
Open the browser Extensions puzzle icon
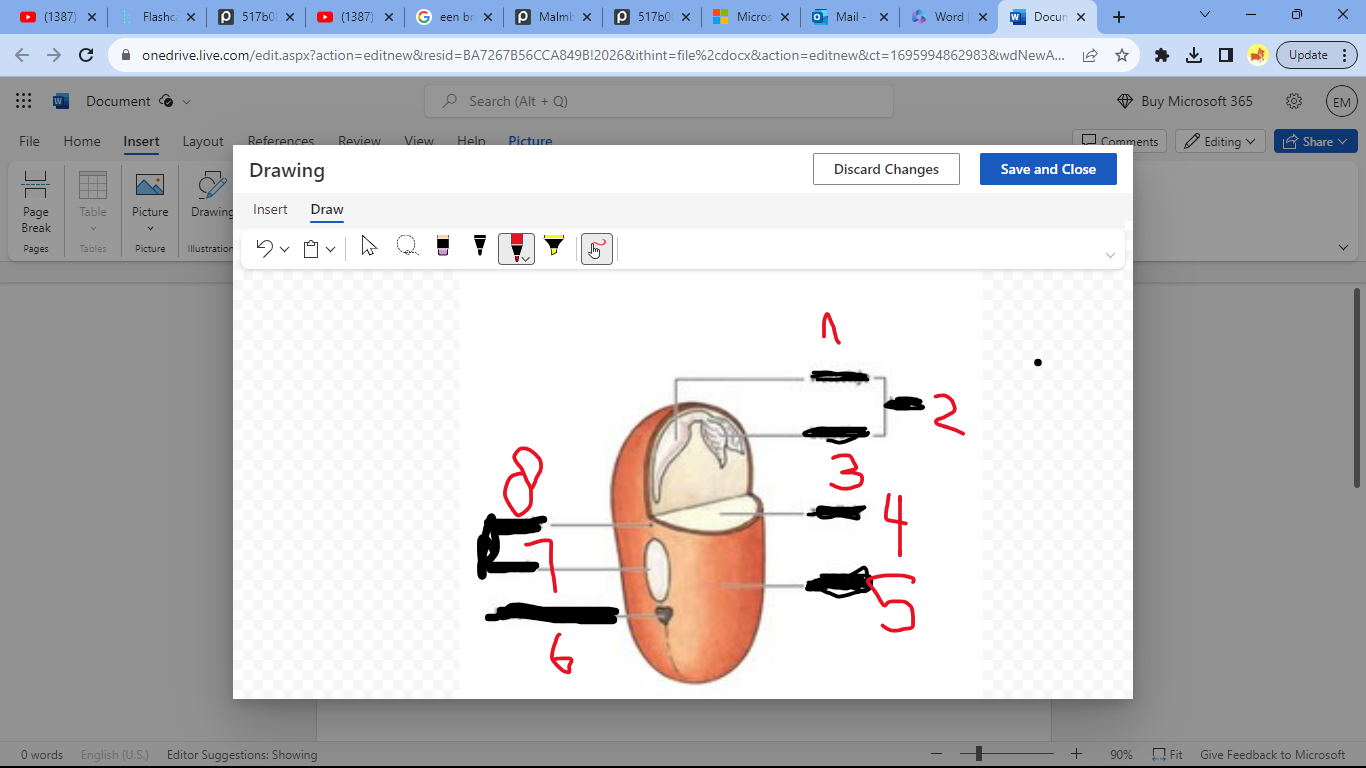click(x=1162, y=55)
